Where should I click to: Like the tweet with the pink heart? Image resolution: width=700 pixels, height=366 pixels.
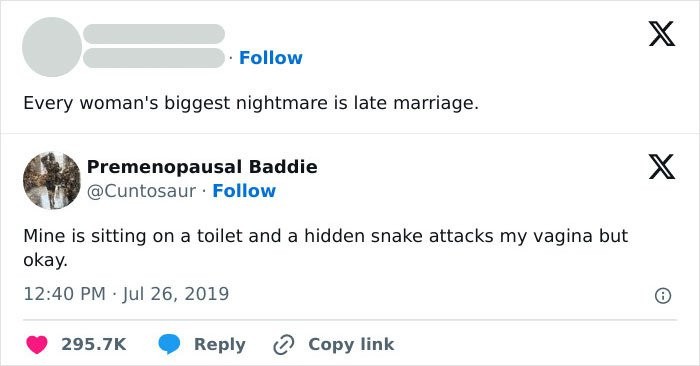(37, 344)
